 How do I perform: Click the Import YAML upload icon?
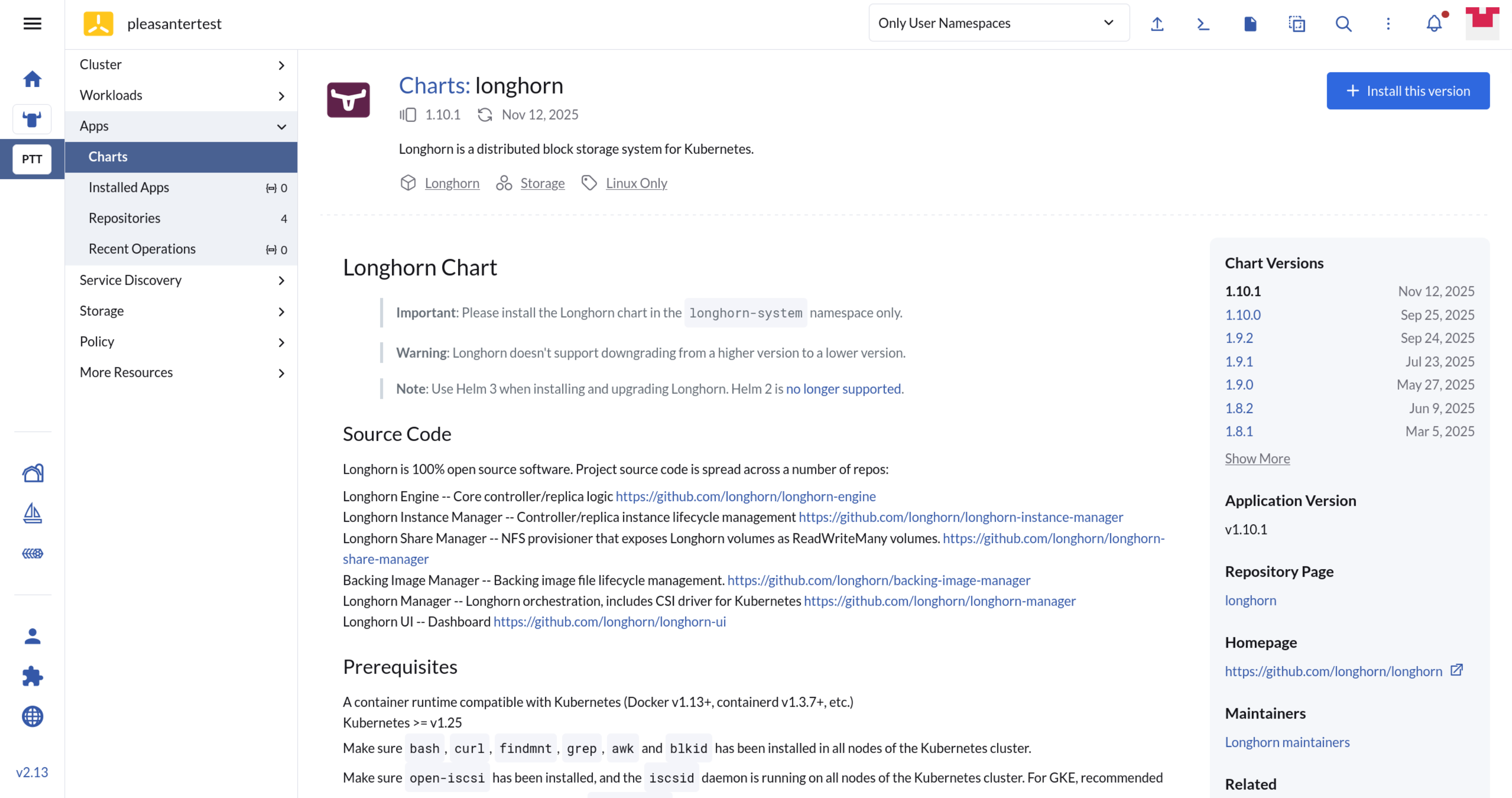coord(1157,24)
